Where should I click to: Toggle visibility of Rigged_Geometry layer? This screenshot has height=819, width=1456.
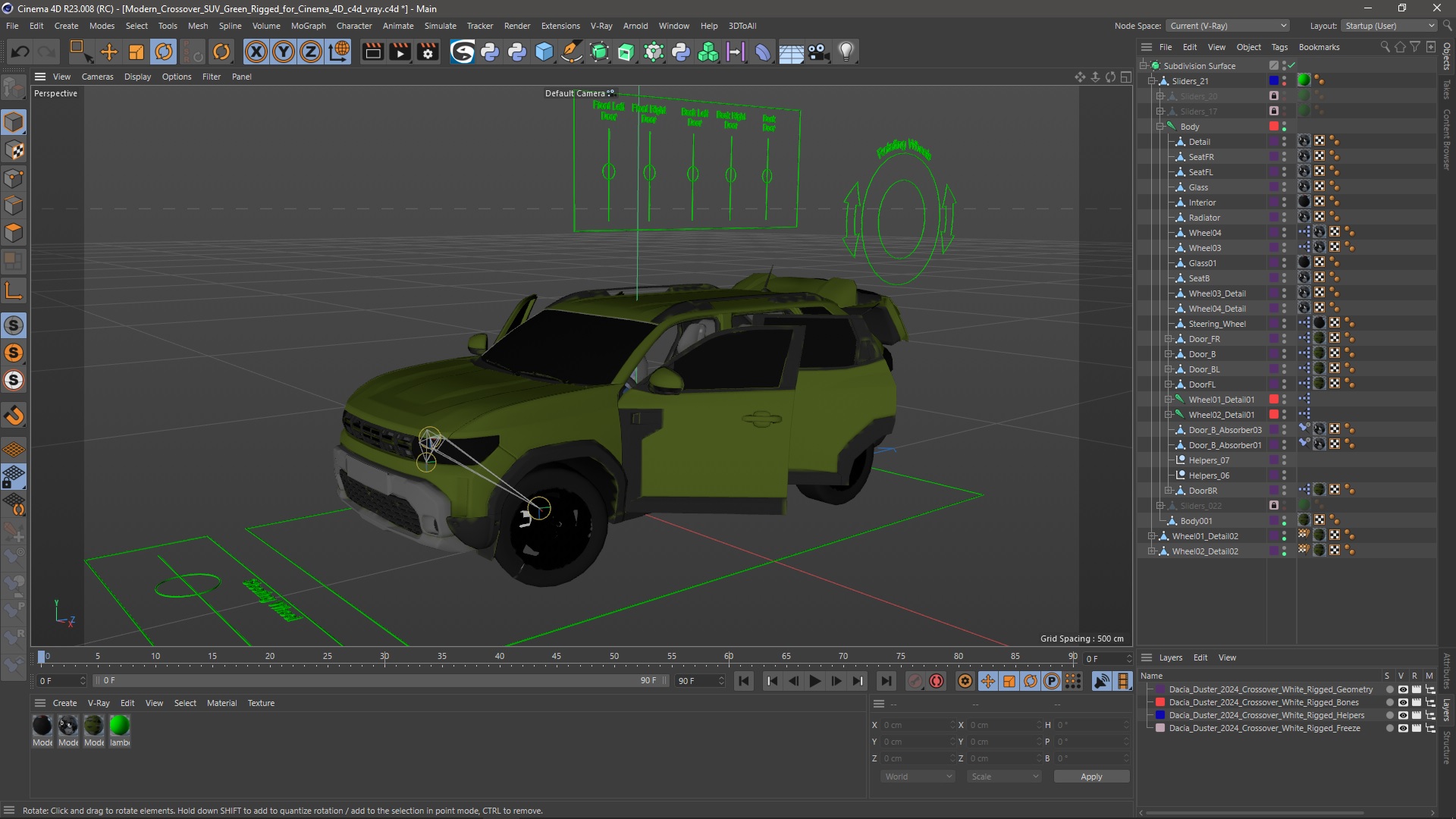coord(1403,690)
